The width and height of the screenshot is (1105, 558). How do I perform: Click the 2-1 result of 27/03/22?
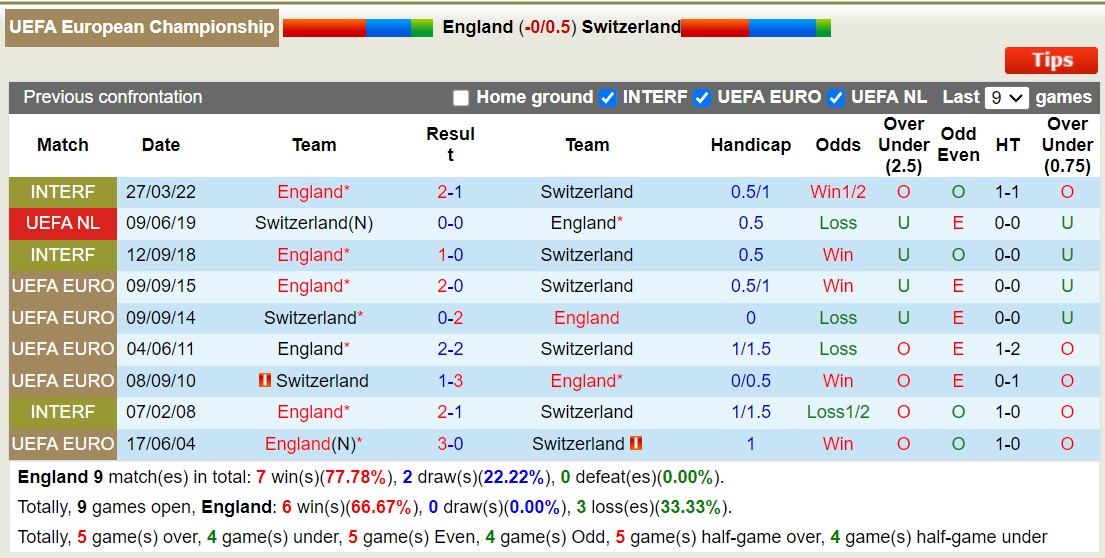click(x=450, y=192)
